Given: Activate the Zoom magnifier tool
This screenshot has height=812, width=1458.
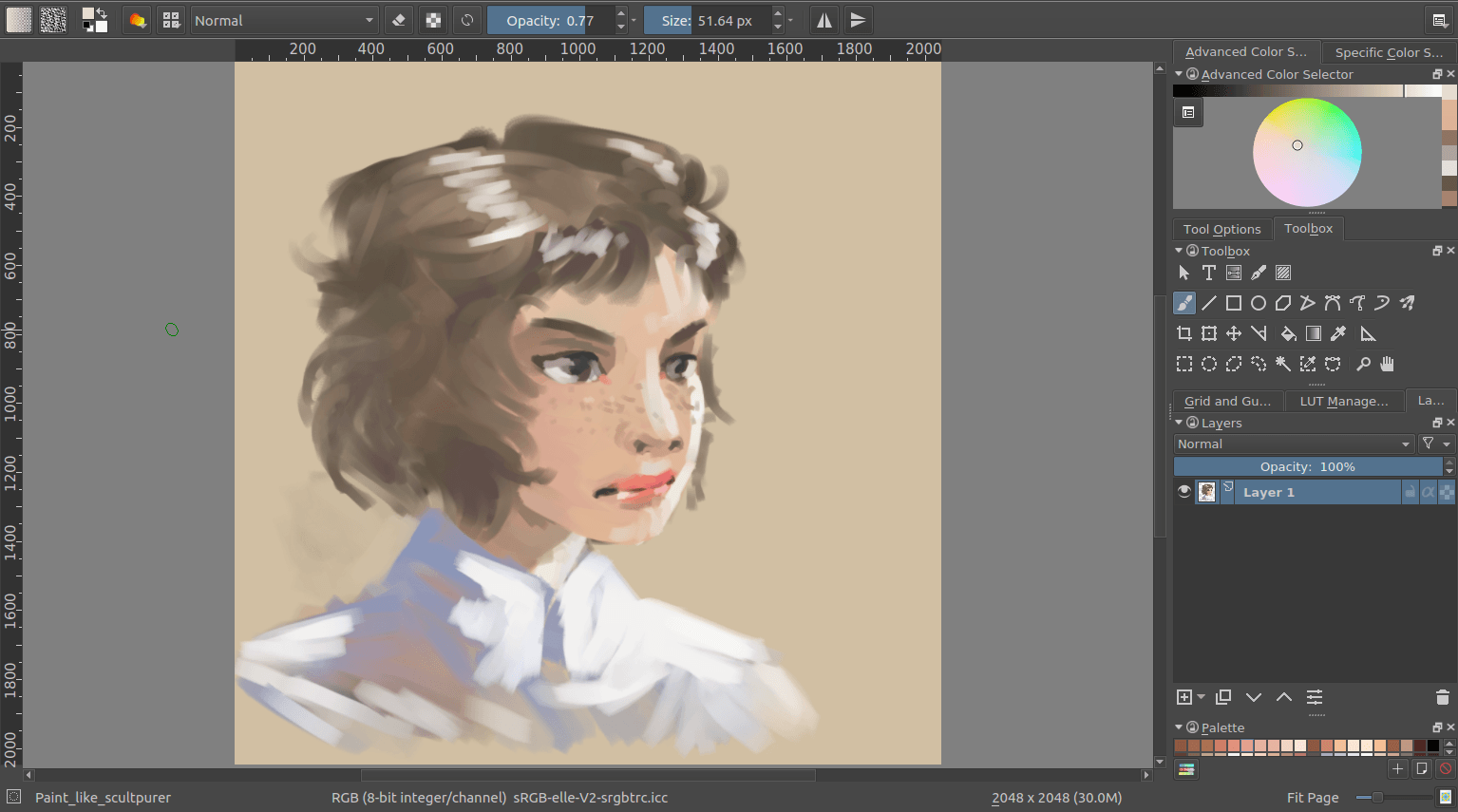Looking at the screenshot, I should (1363, 364).
